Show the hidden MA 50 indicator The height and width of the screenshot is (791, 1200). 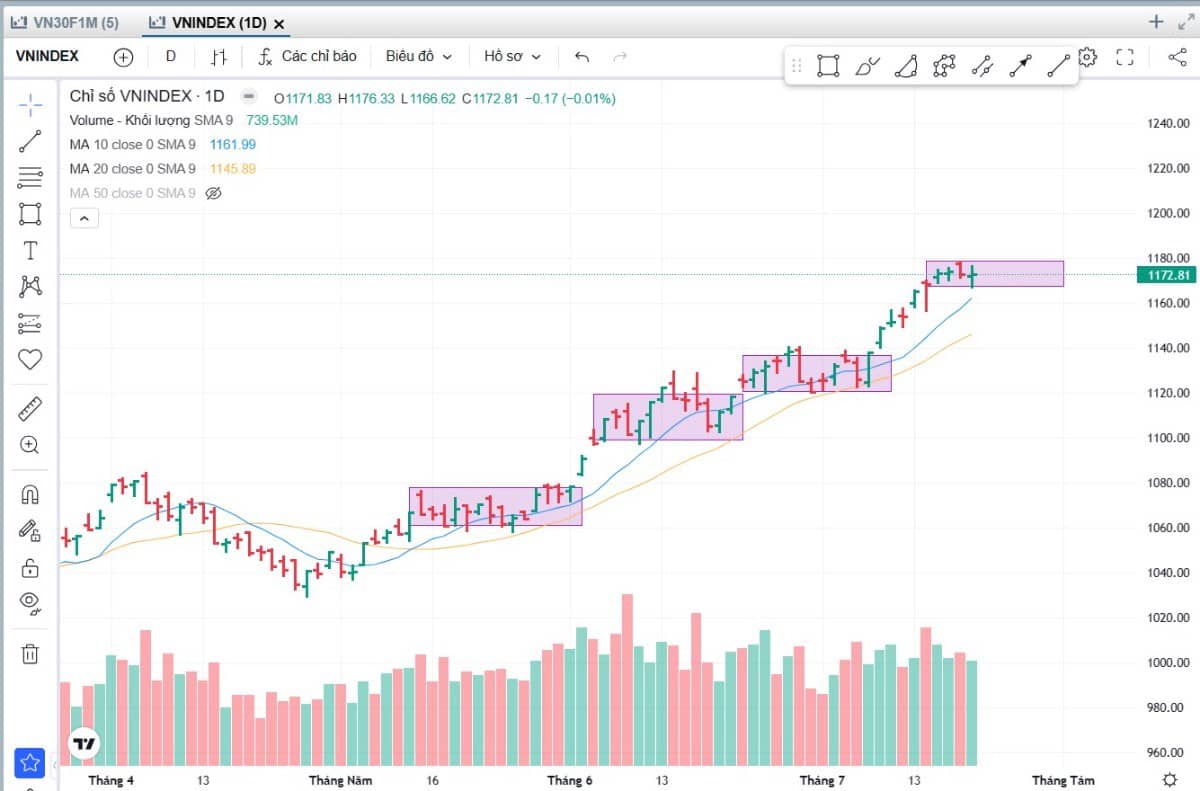tap(213, 193)
